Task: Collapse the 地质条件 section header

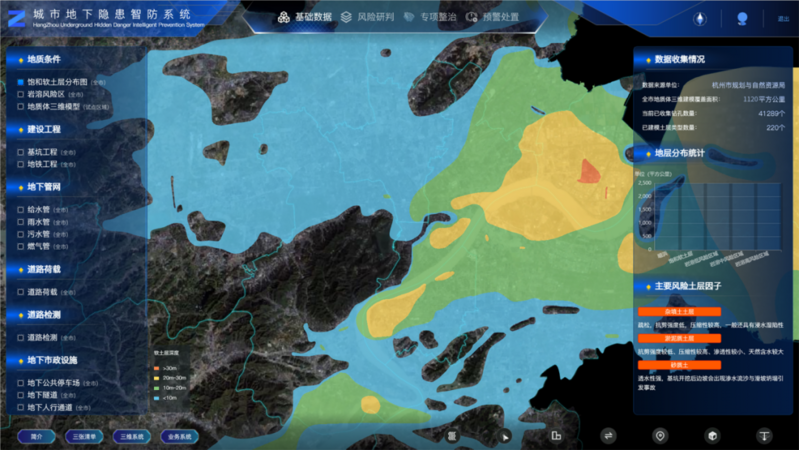Action: (44, 59)
